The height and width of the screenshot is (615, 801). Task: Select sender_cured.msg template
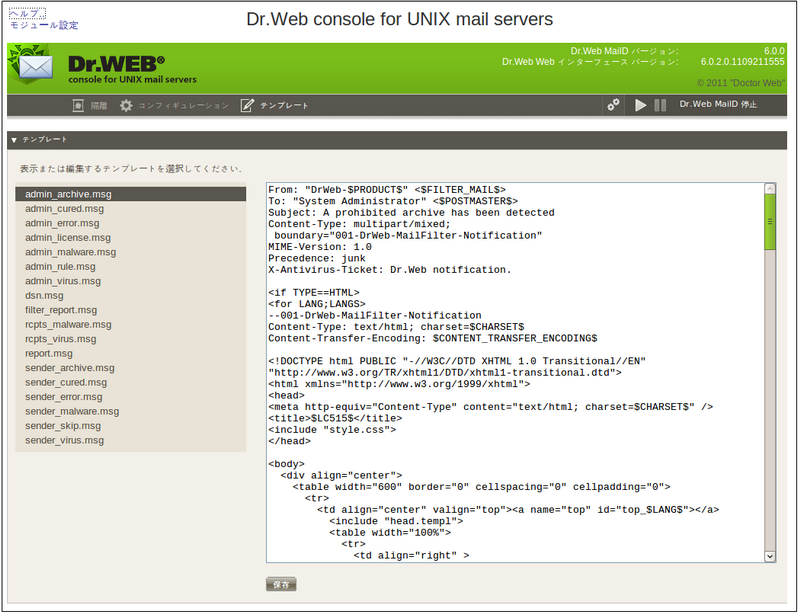click(131, 383)
